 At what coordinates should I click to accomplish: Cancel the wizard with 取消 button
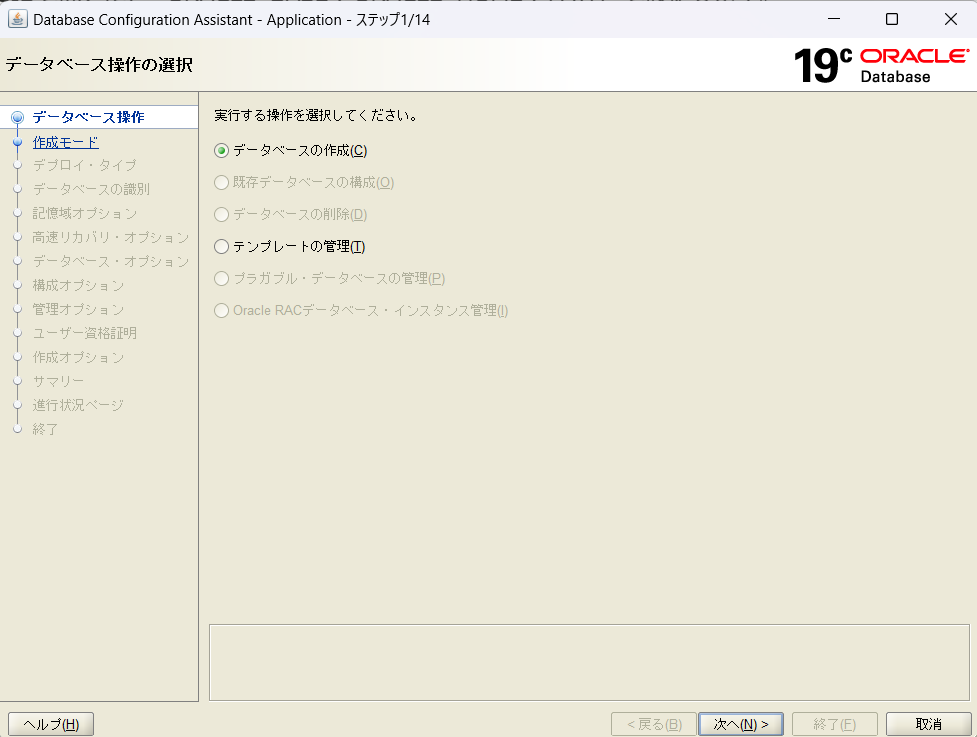(928, 725)
